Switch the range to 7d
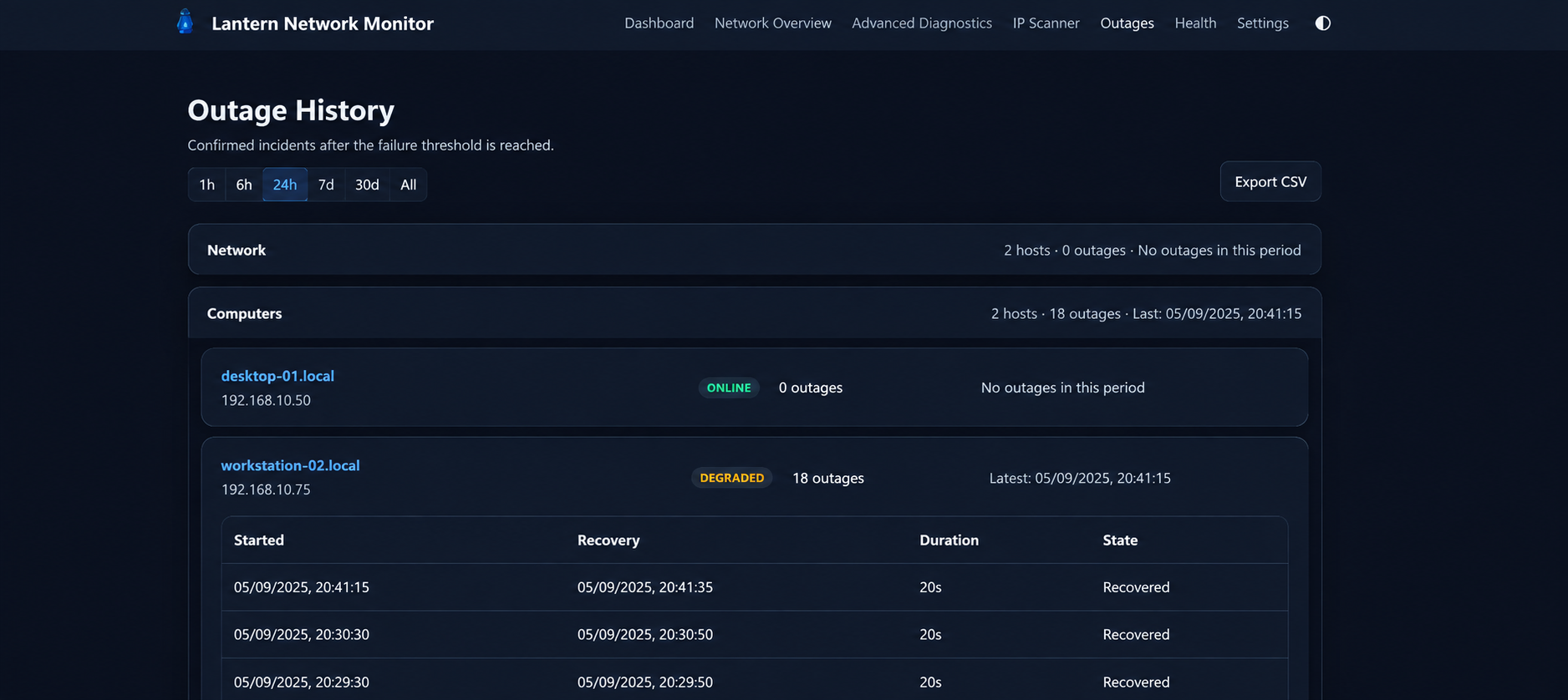The width and height of the screenshot is (1568, 700). click(x=326, y=185)
